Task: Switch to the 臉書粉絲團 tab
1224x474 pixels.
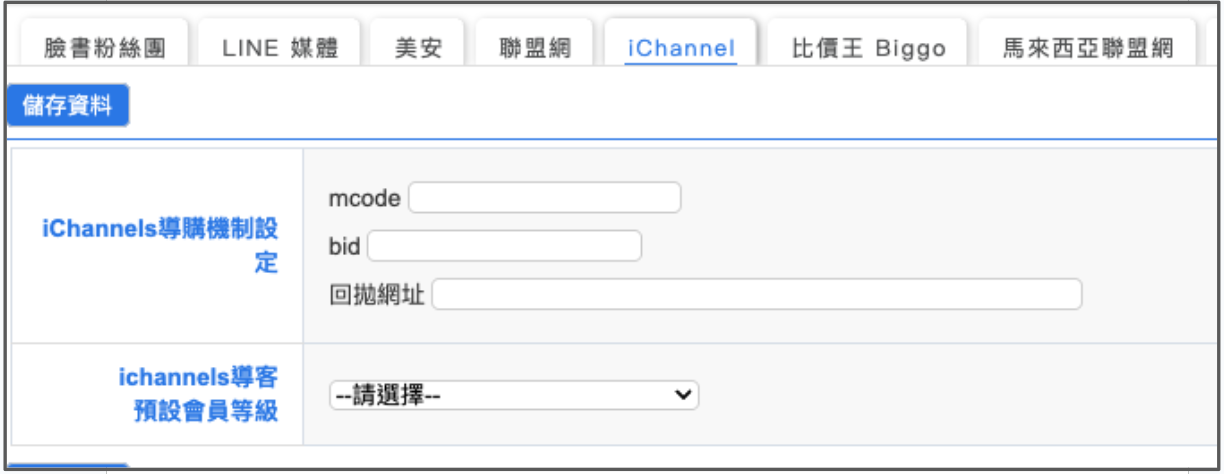Action: pyautogui.click(x=104, y=47)
